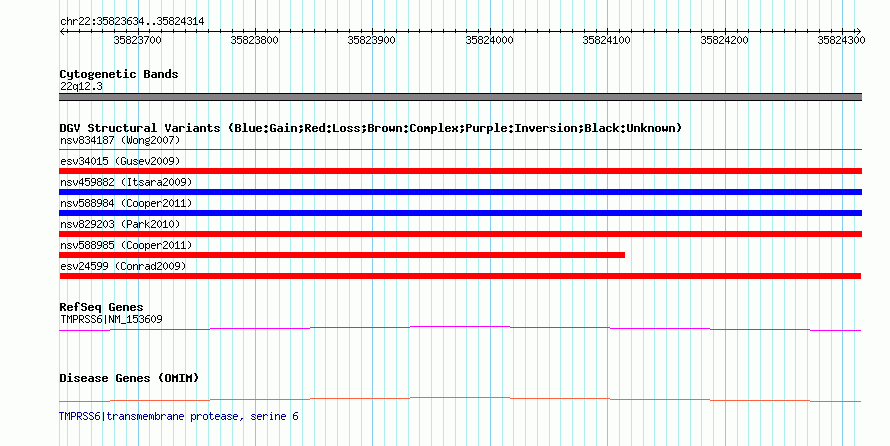Click ruler position 35824100

[x=607, y=40]
